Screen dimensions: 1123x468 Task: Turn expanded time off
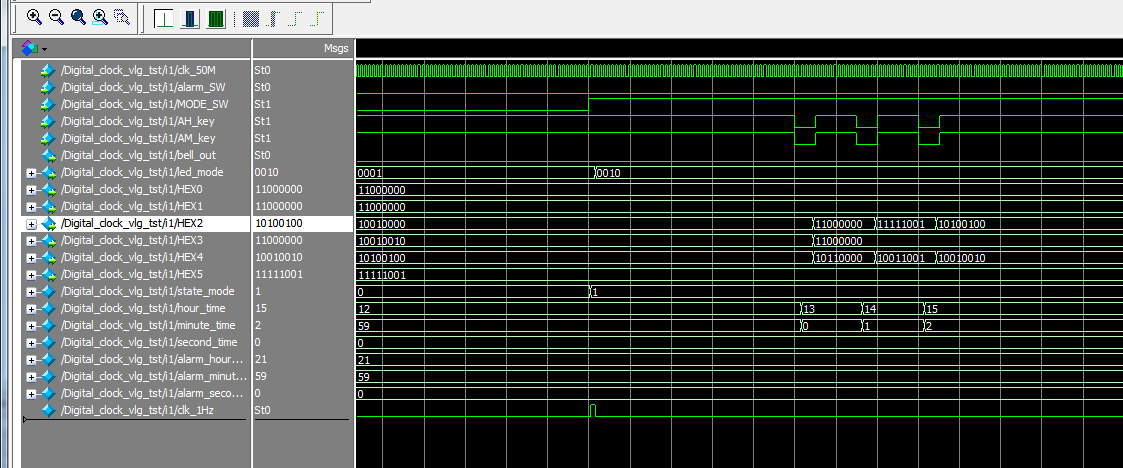[x=164, y=19]
